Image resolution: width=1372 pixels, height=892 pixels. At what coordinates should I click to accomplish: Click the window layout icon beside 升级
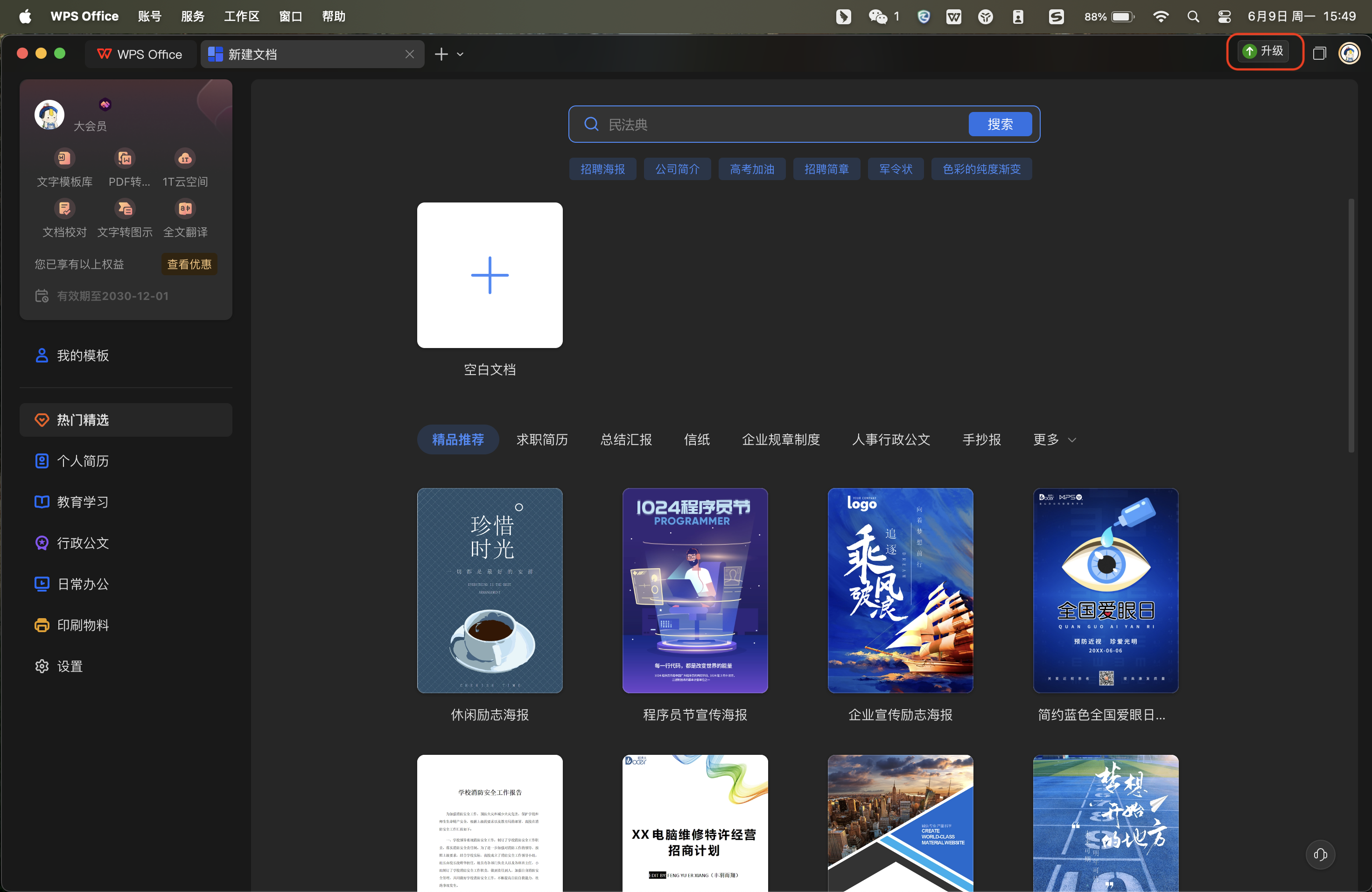pyautogui.click(x=1320, y=54)
